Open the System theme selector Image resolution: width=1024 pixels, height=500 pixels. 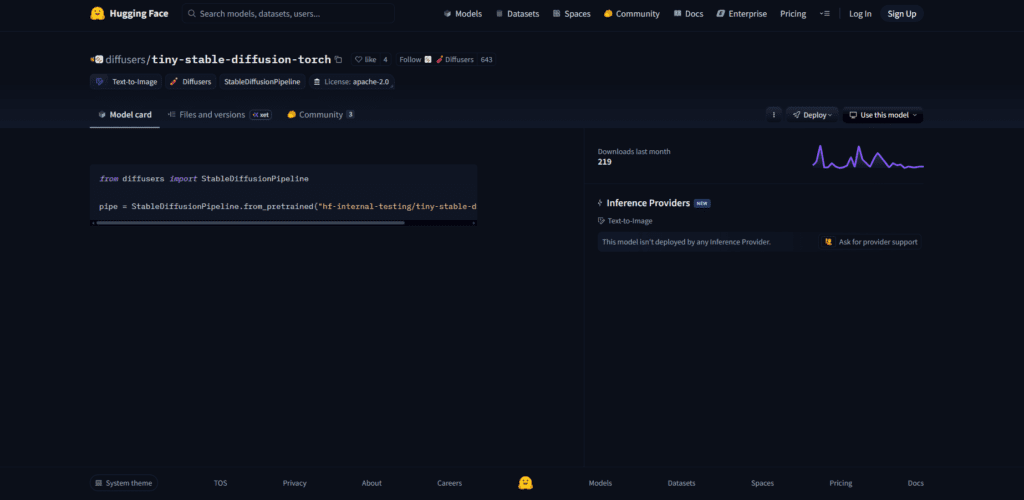[123, 483]
